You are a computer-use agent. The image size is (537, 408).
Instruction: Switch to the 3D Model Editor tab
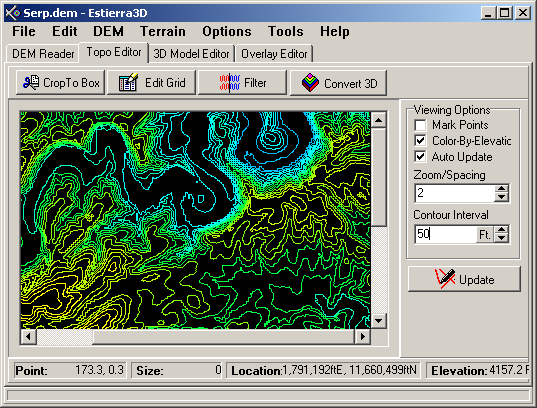pyautogui.click(x=191, y=54)
